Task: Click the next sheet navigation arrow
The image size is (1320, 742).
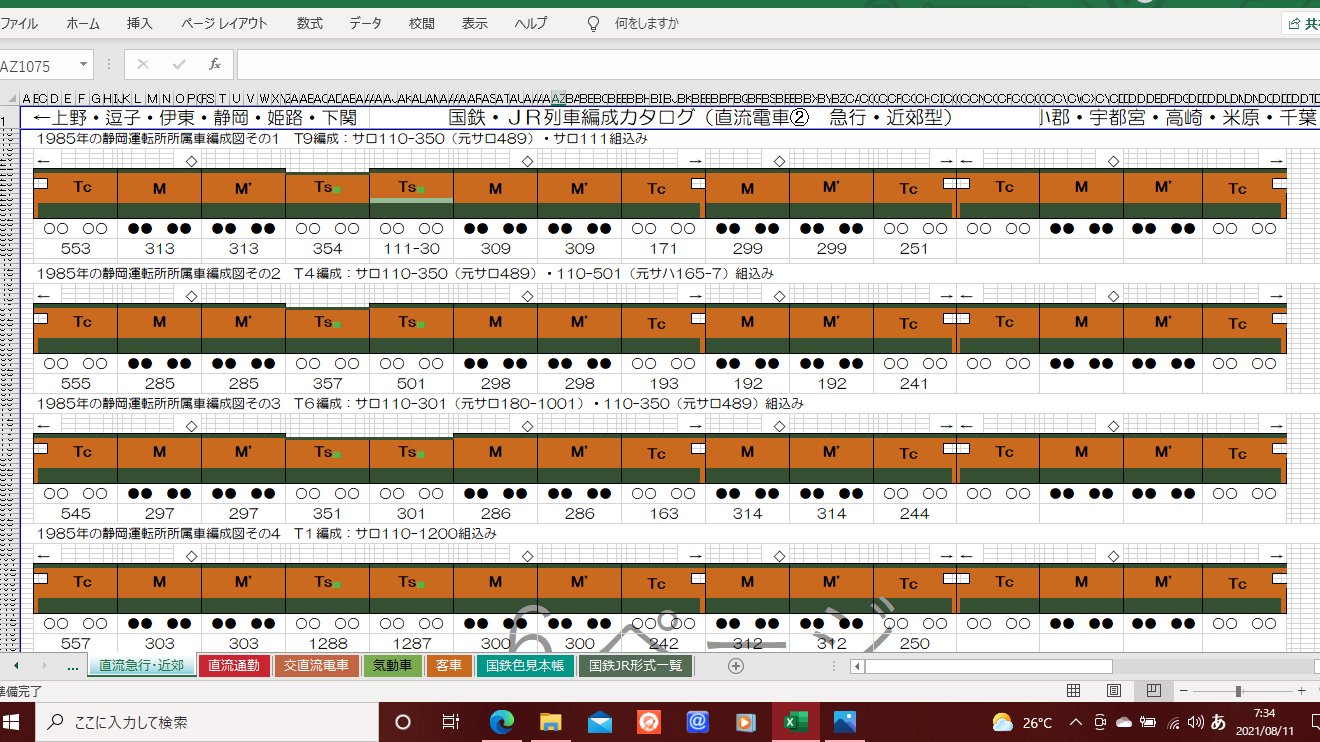Action: point(43,665)
